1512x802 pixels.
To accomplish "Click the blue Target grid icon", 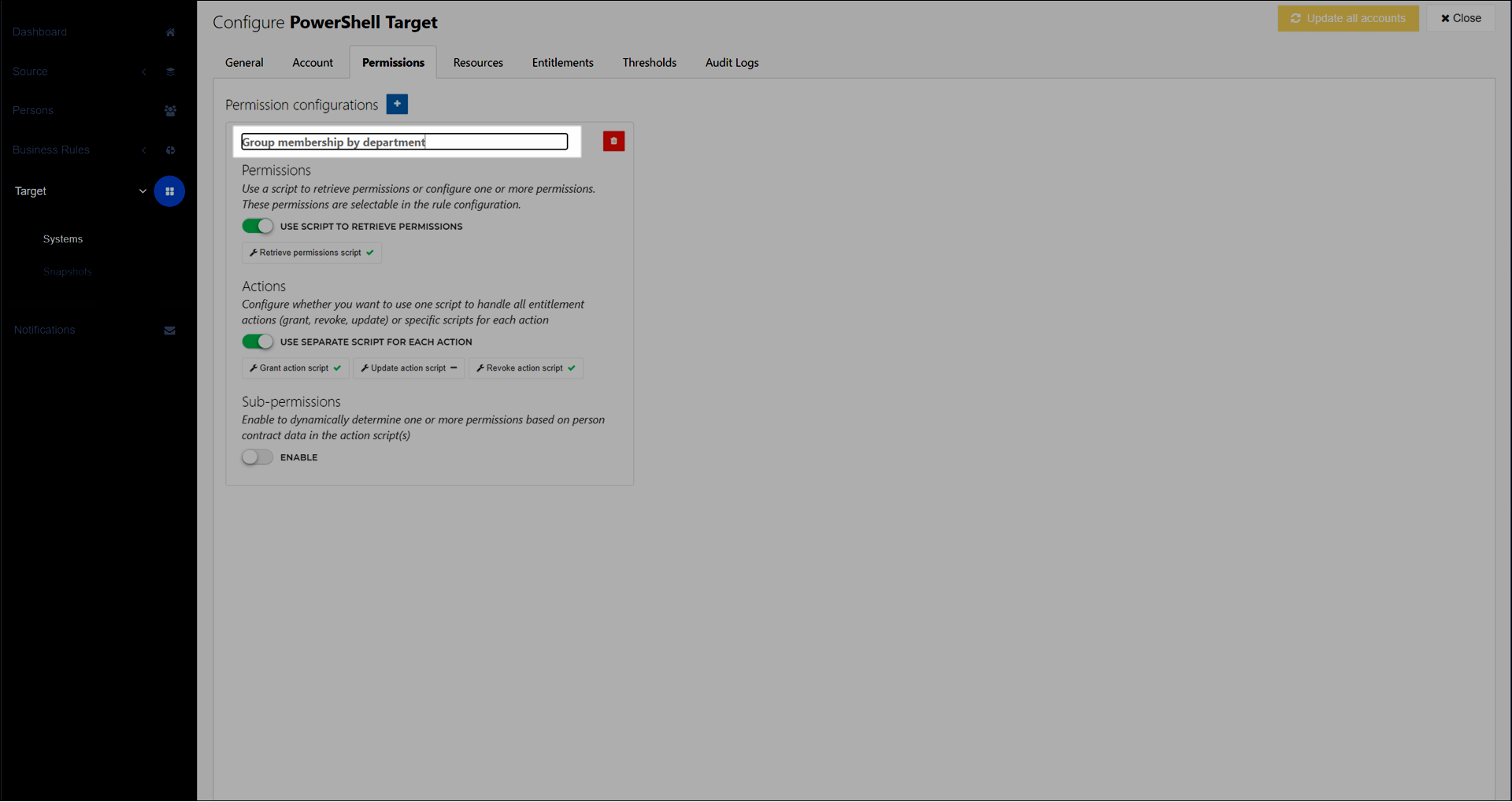I will click(x=169, y=191).
